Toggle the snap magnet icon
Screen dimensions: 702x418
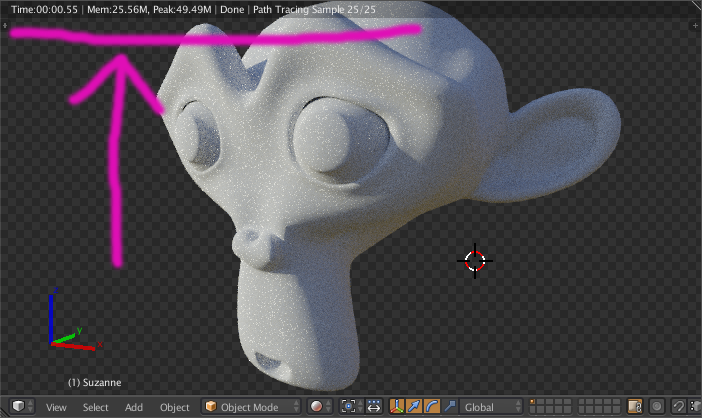(x=679, y=406)
